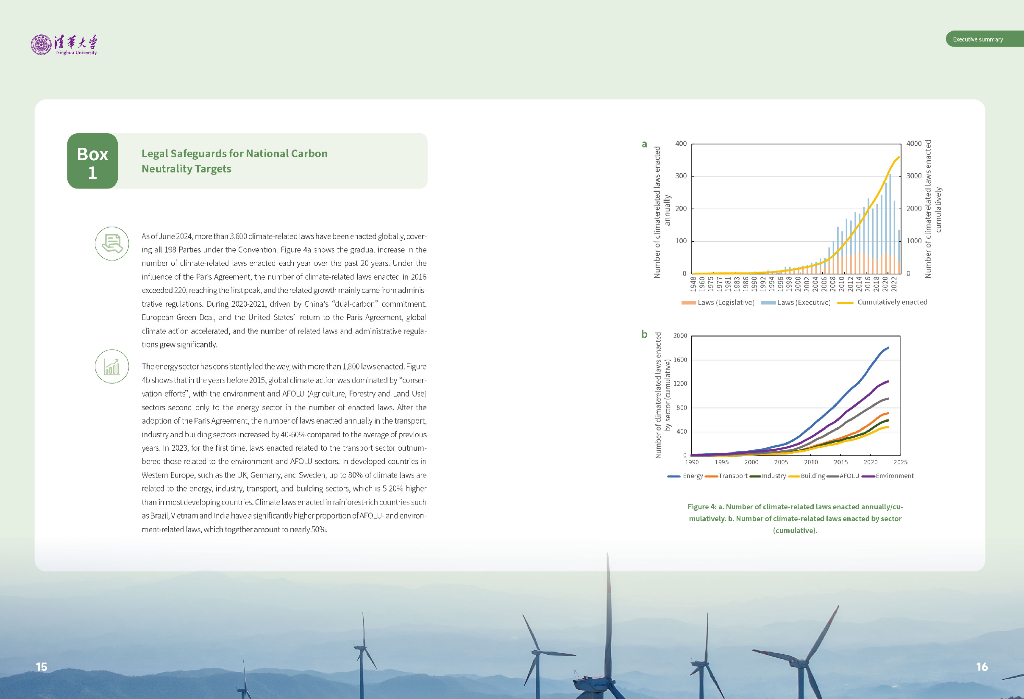This screenshot has height=699, width=1024.
Task: Click the Laws (Executive) legend entry
Action: (795, 302)
